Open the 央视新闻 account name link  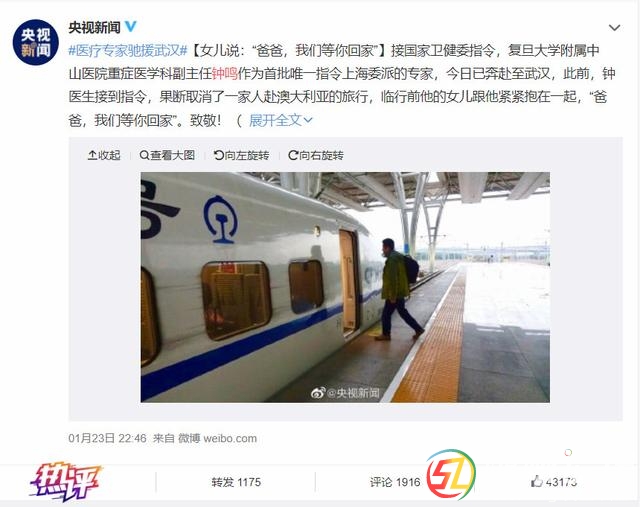pos(94,27)
